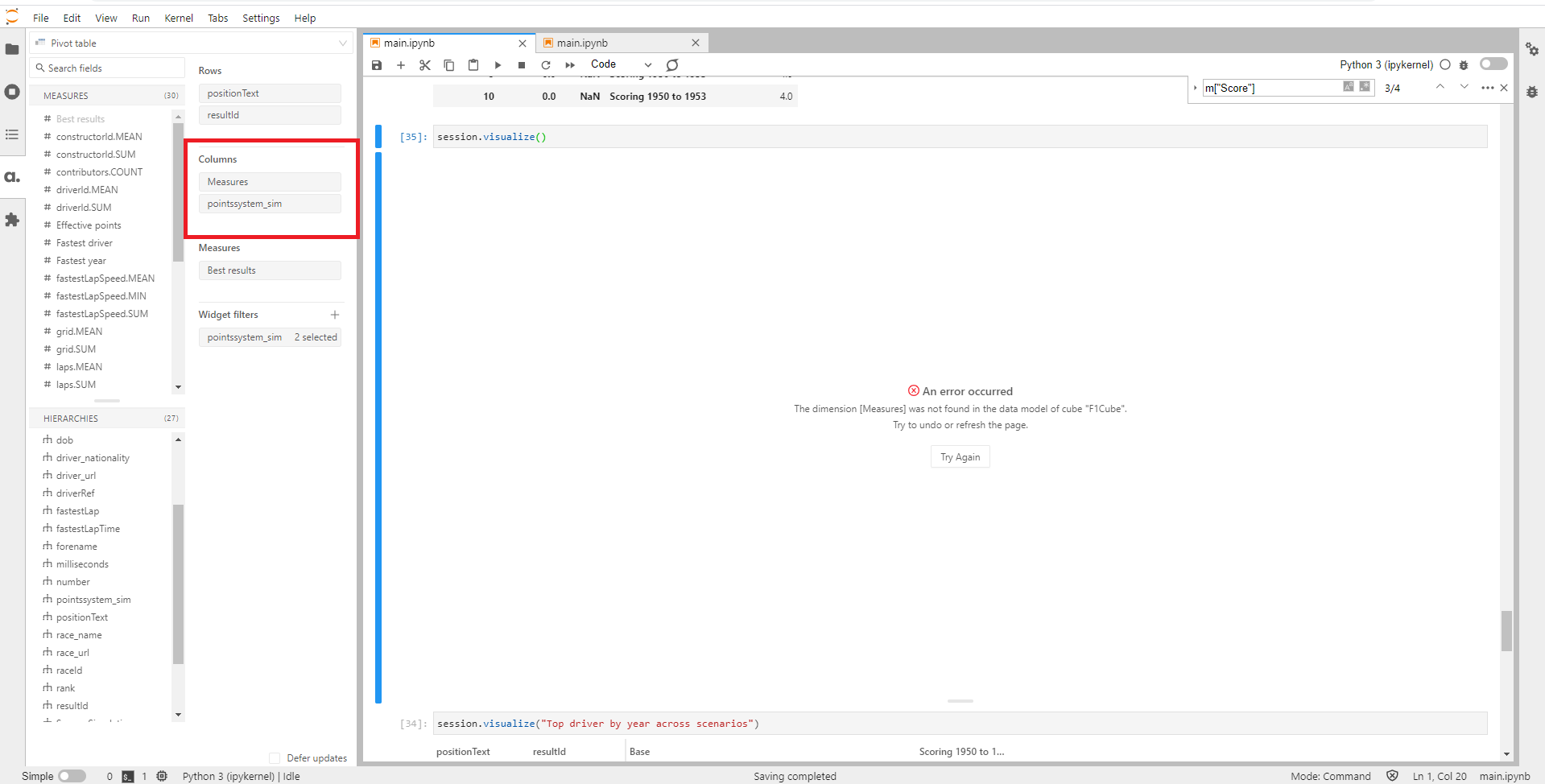Expand more search options with ellipsis
The image size is (1545, 784).
coord(1486,89)
